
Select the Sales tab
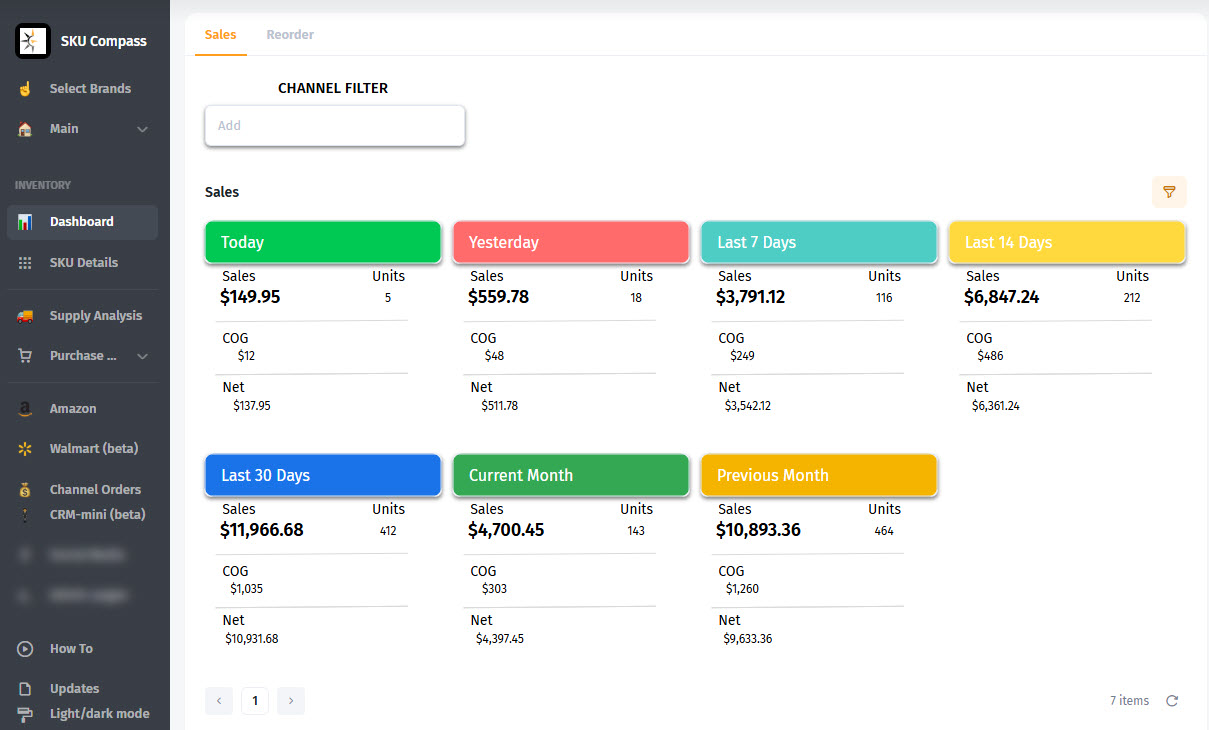tap(220, 35)
